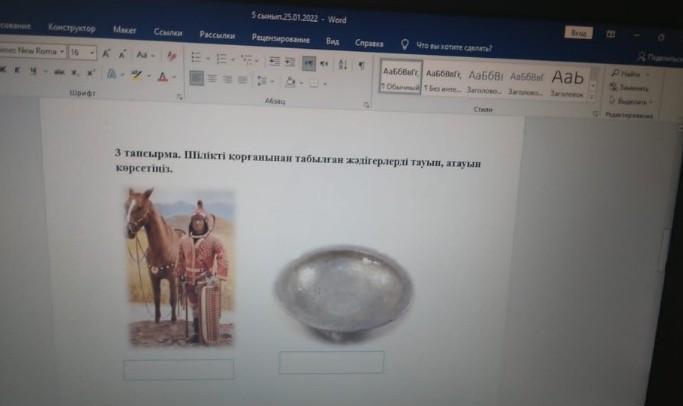
Task: Show paragraph marks (pilcrow)
Action: click(362, 66)
